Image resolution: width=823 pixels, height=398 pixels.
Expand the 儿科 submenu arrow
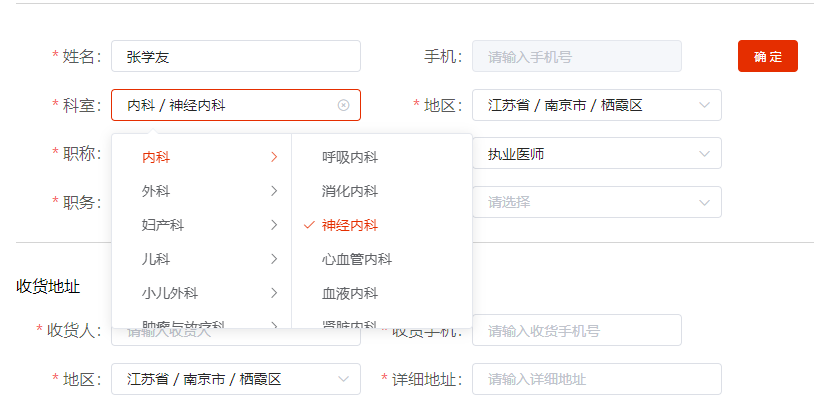click(273, 259)
